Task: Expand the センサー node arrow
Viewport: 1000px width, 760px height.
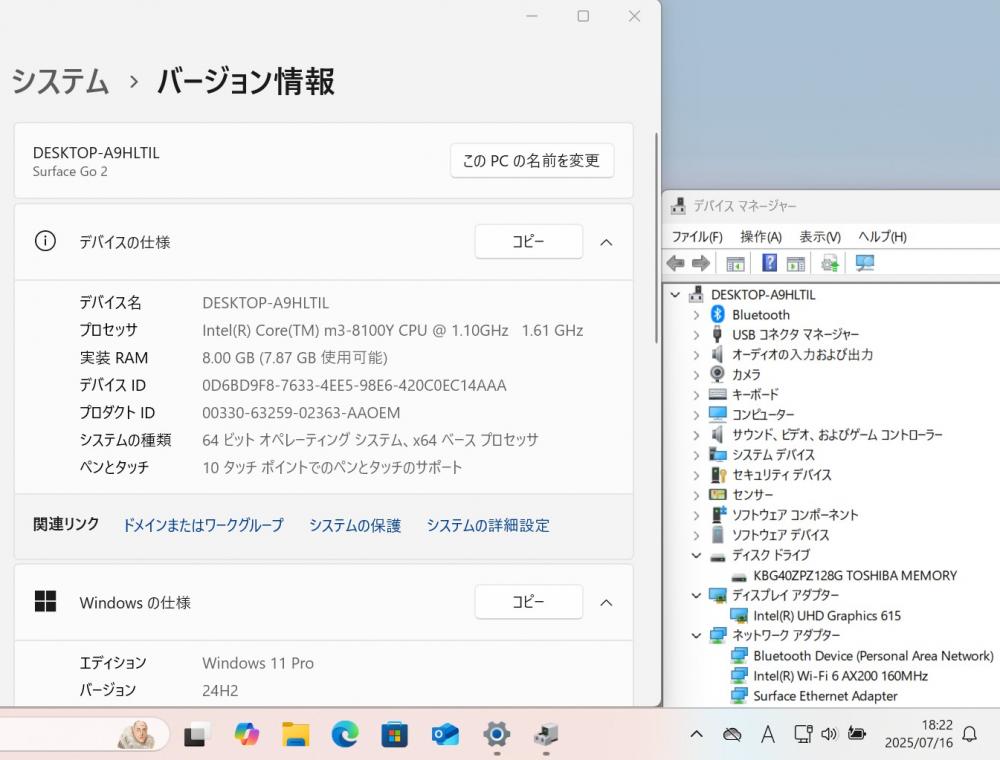Action: pos(696,495)
